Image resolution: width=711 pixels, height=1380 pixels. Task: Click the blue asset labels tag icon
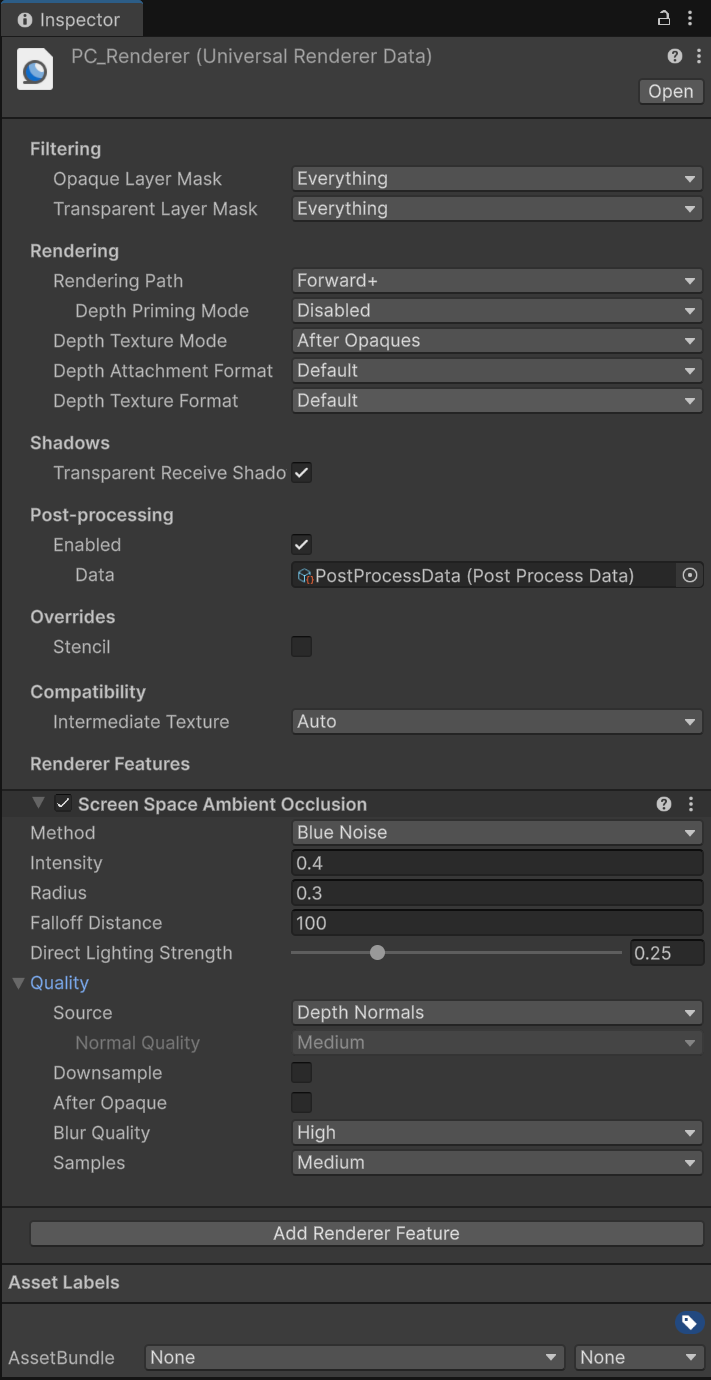688,1323
